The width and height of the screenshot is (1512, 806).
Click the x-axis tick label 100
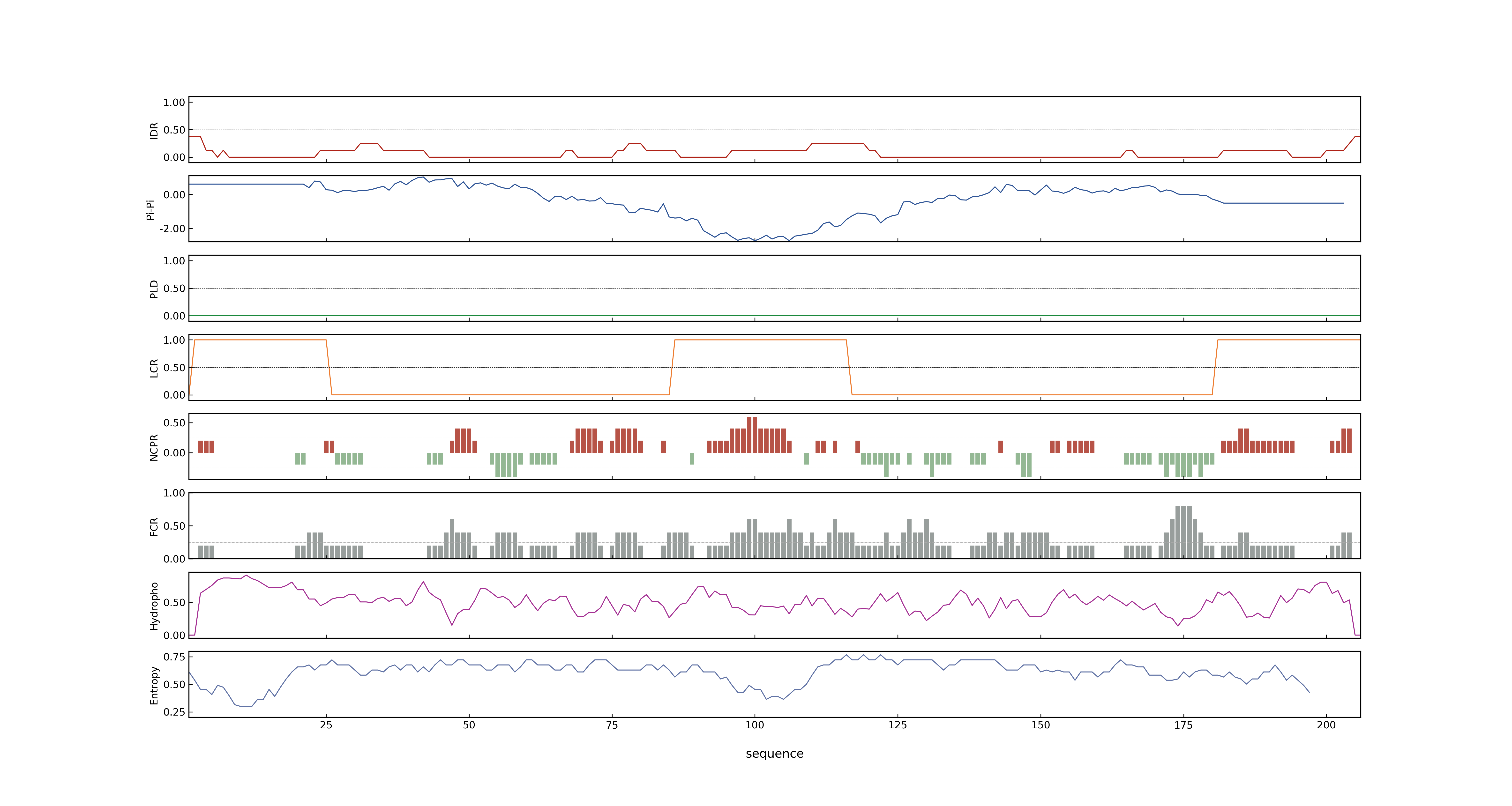point(755,725)
